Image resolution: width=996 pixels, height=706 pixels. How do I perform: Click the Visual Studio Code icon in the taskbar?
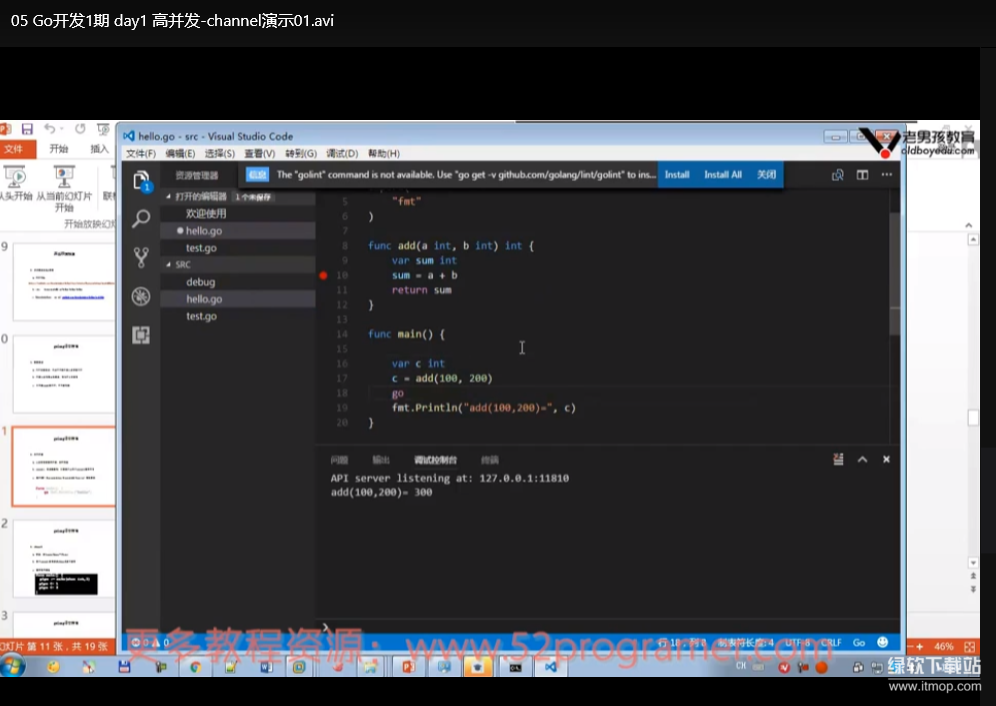[550, 667]
